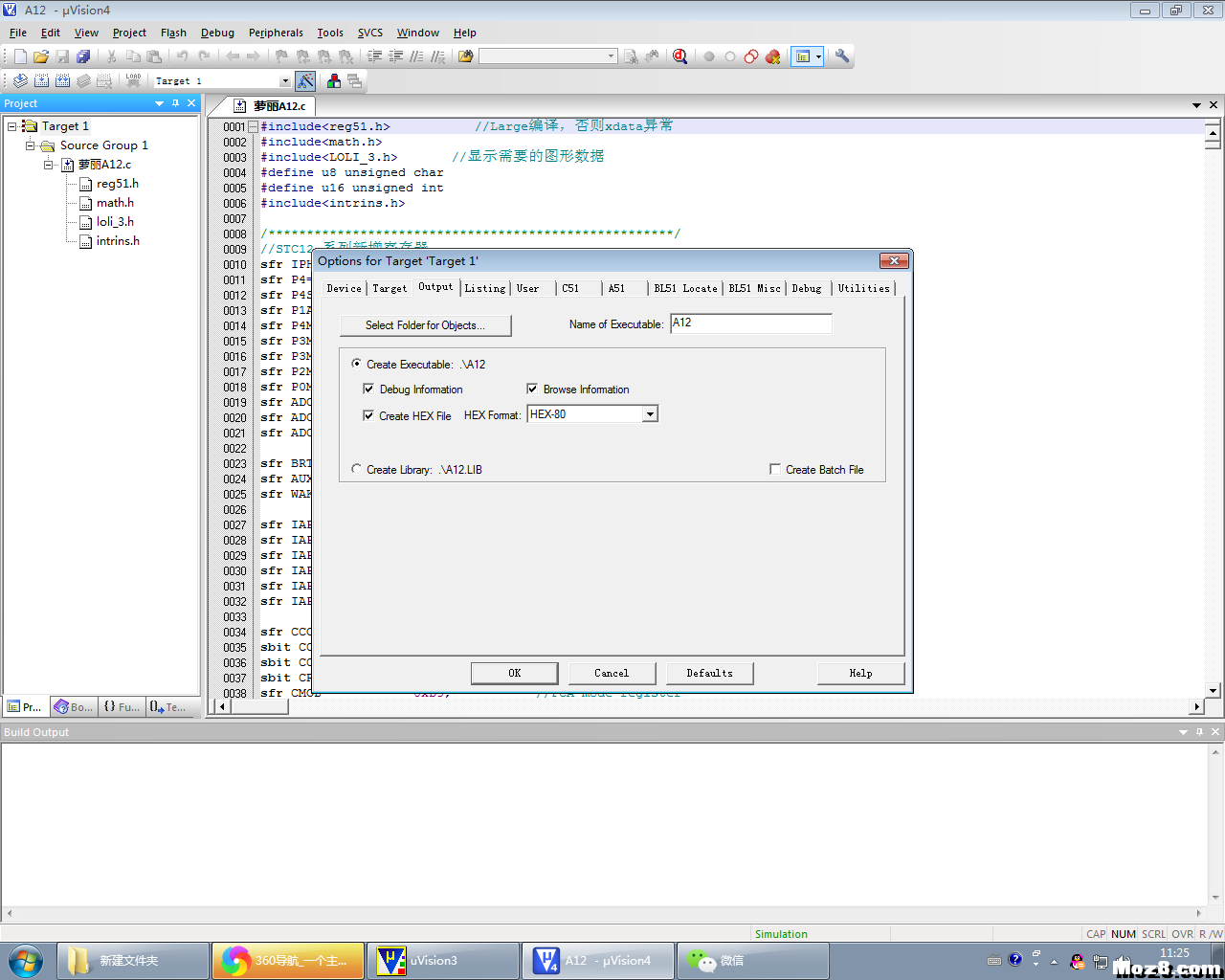Click the Navigate Backwards arrow icon

(233, 56)
